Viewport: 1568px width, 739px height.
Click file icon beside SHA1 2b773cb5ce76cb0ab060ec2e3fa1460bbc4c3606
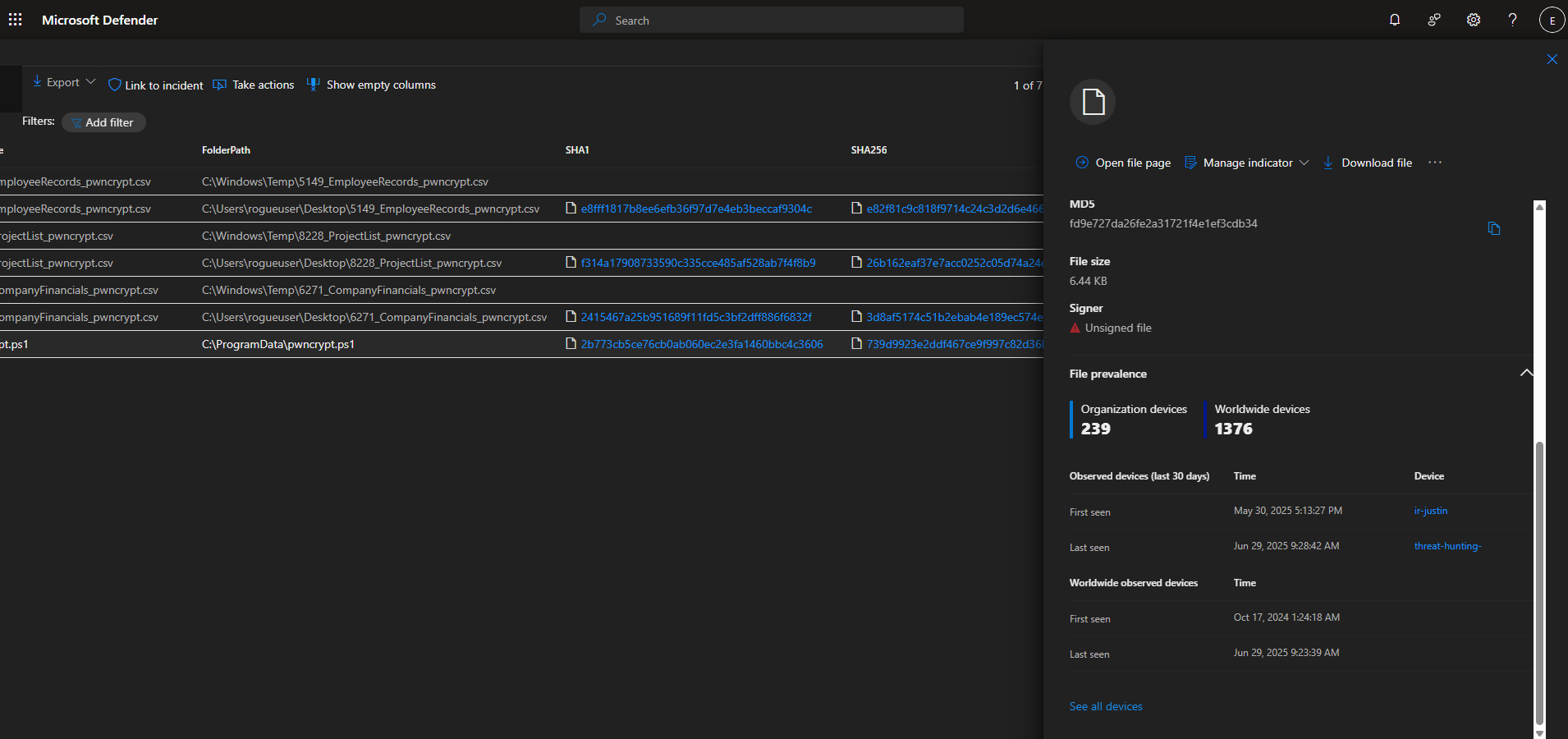coord(571,344)
